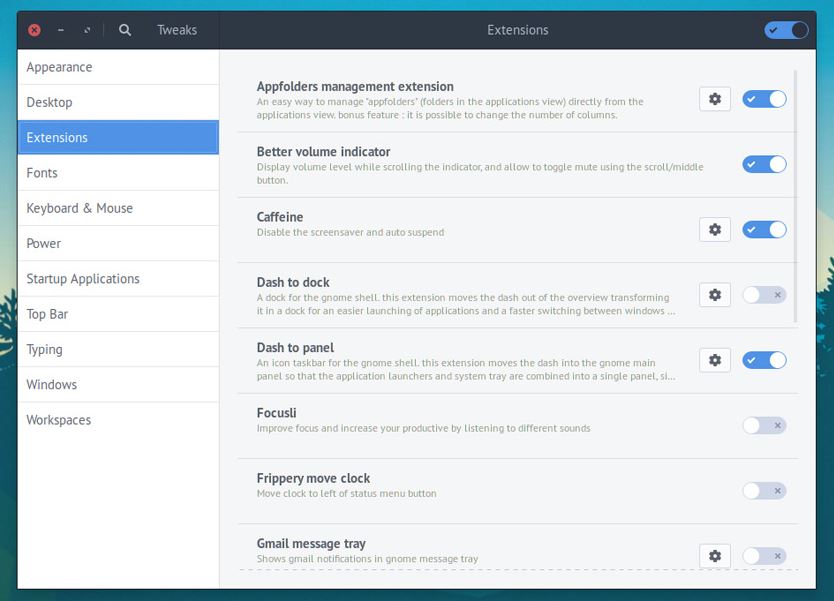Toggle the global Extensions switch in header
This screenshot has width=834, height=601.
786,30
